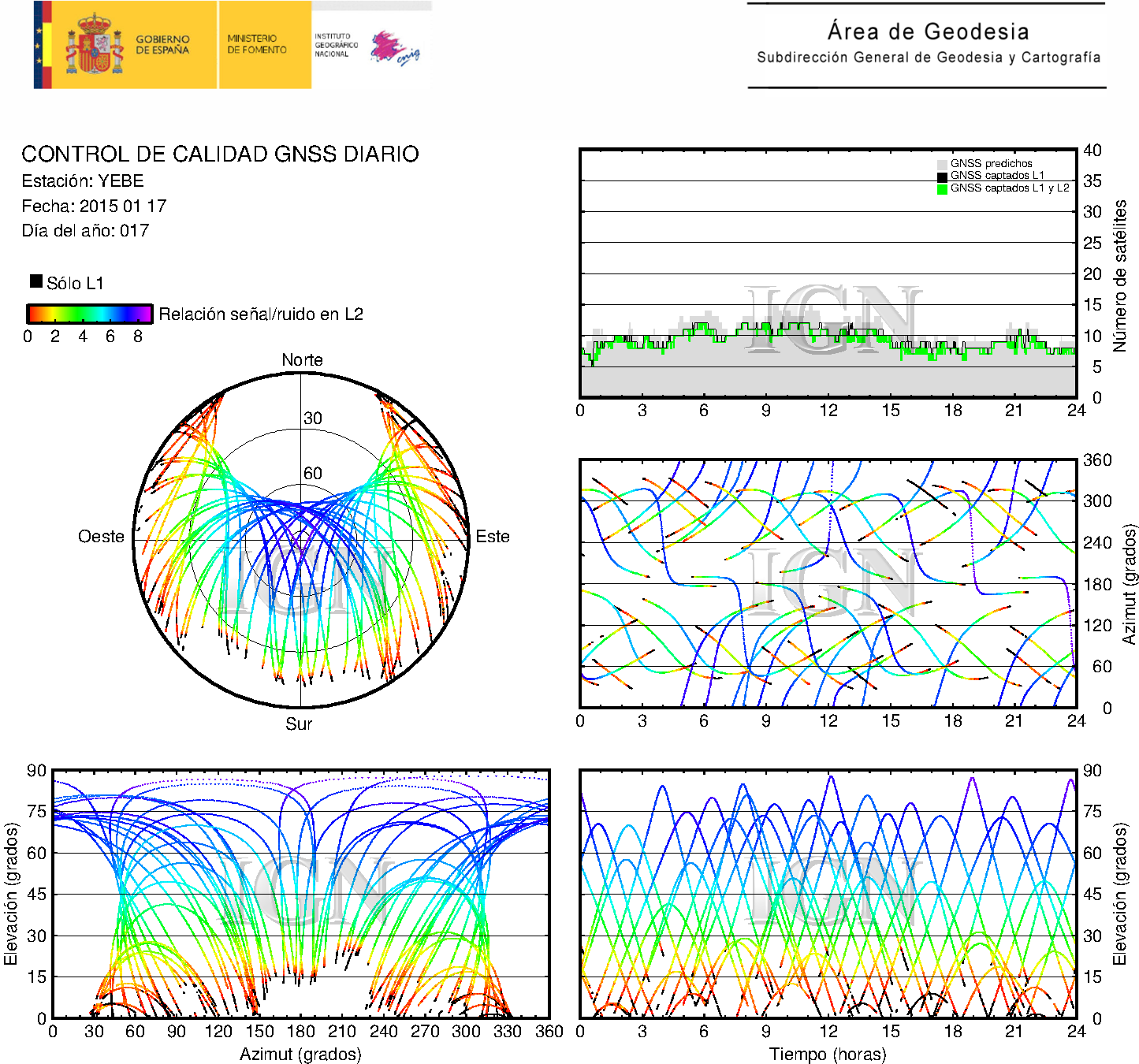
Task: Click the Tiempo (horas) axis label
Action: pos(827,1054)
